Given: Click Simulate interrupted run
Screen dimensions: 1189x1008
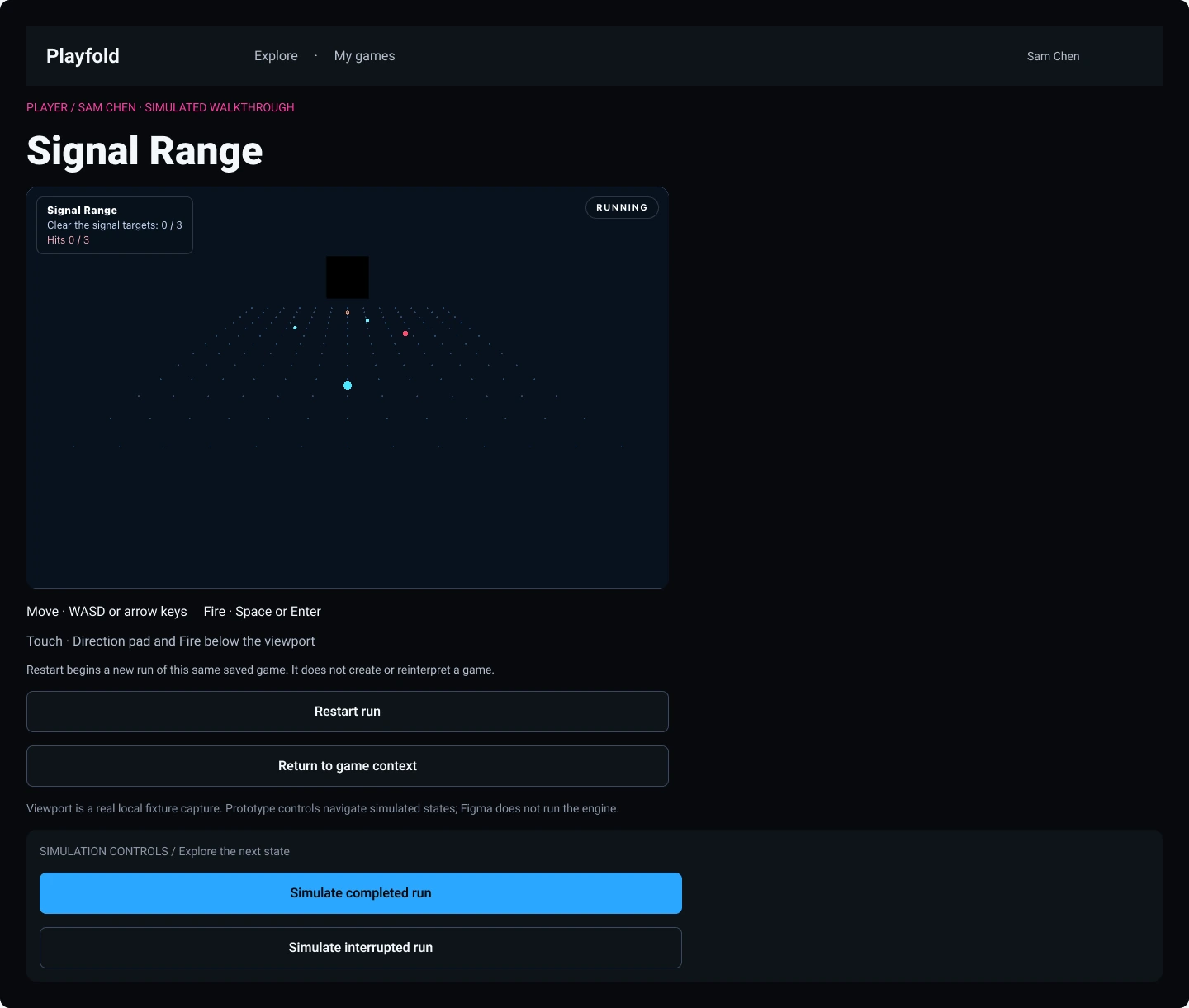Looking at the screenshot, I should coord(361,948).
